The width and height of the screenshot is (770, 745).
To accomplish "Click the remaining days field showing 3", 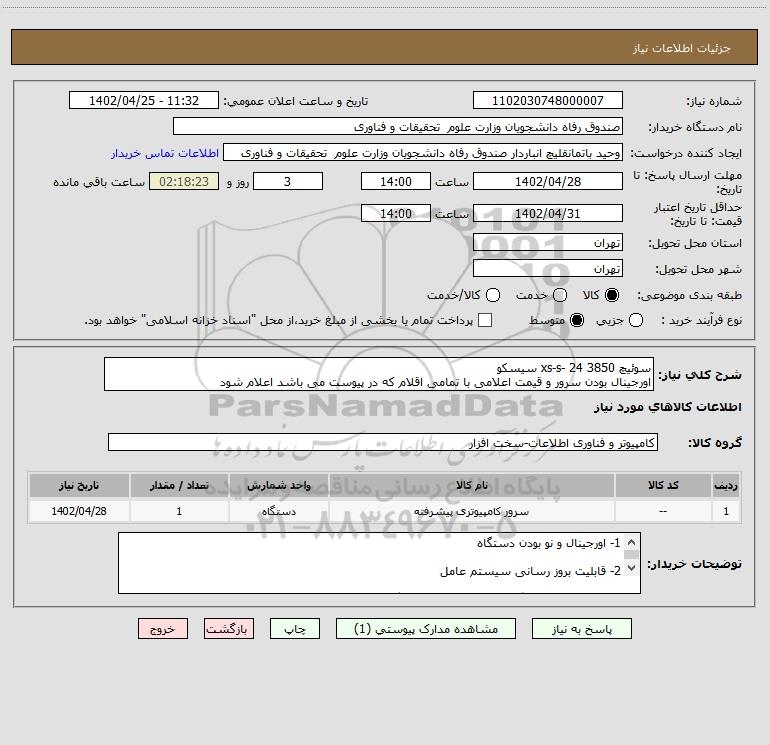I will point(288,181).
